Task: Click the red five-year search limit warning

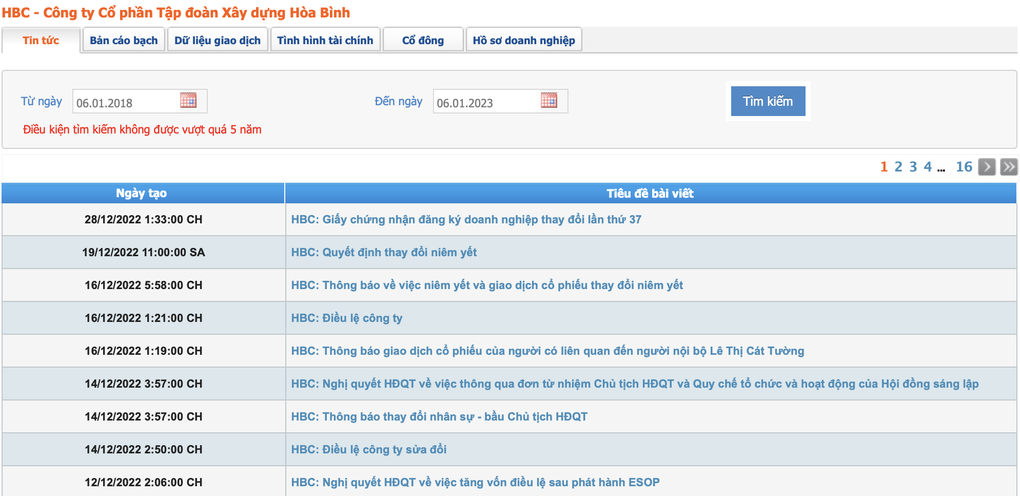Action: pyautogui.click(x=142, y=129)
